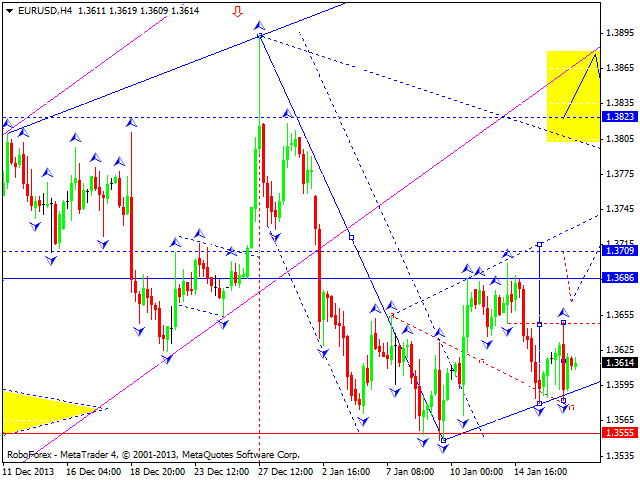The height and width of the screenshot is (480, 640).
Task: Click price axis value 1.3655
Action: (x=620, y=315)
